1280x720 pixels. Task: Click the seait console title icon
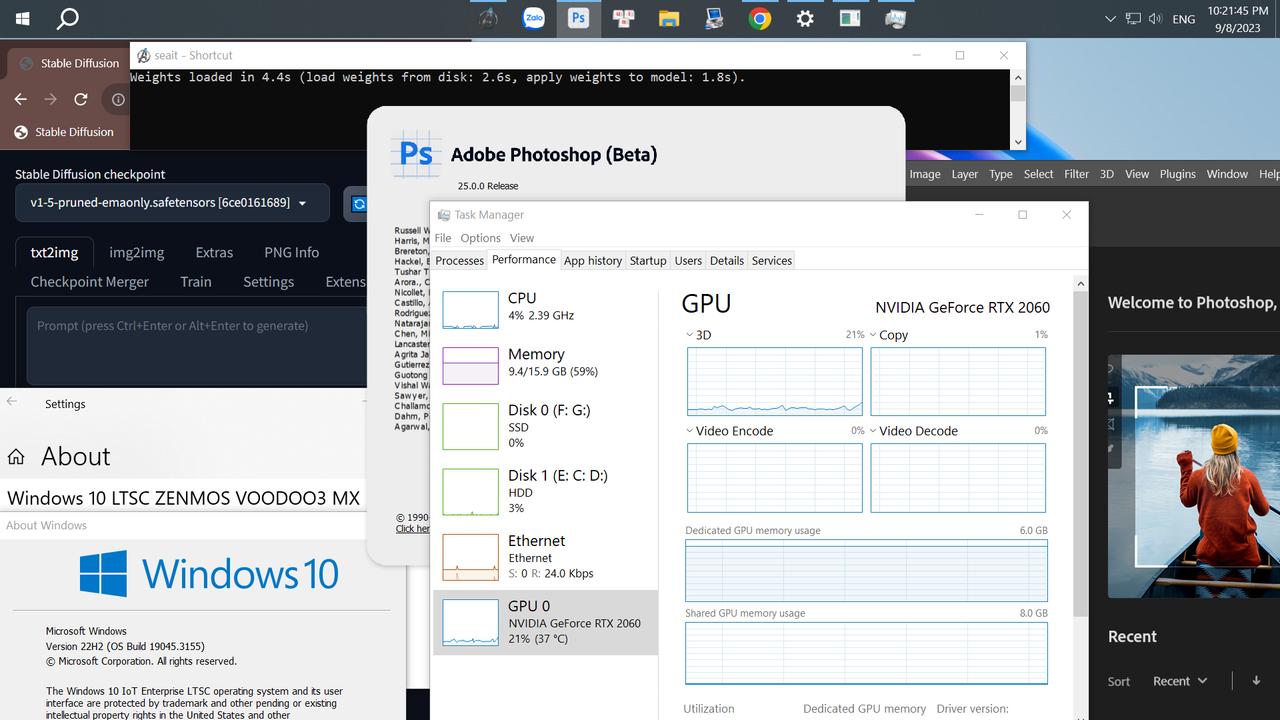(144, 56)
